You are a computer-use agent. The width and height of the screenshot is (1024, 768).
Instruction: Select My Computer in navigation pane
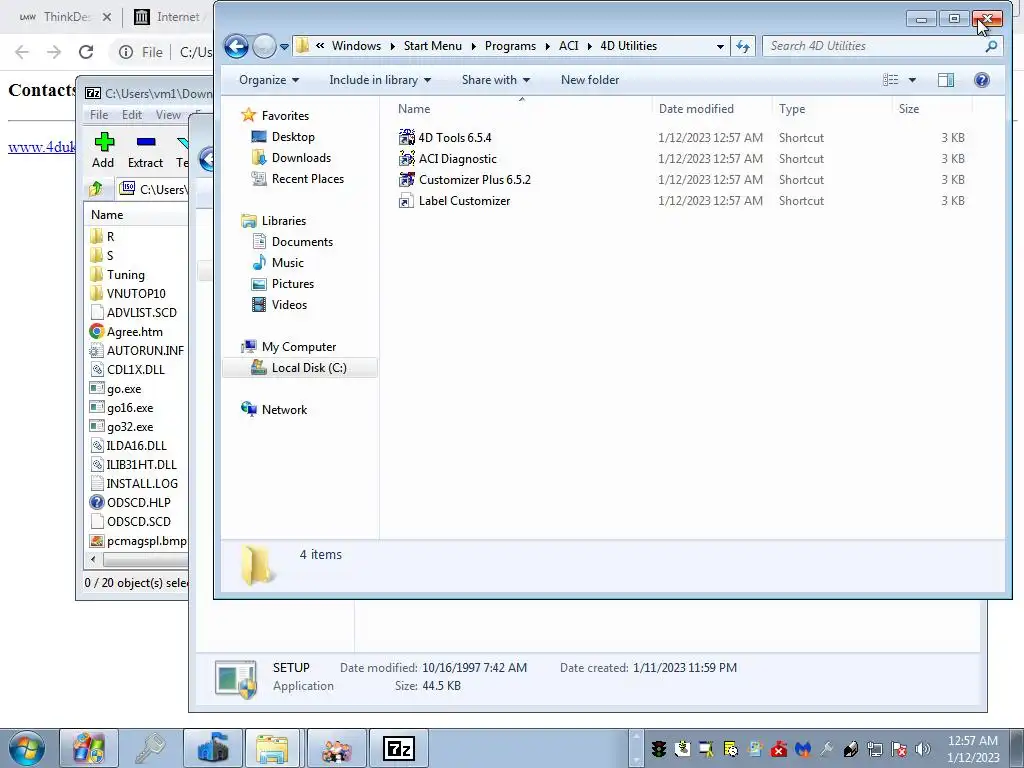298,347
